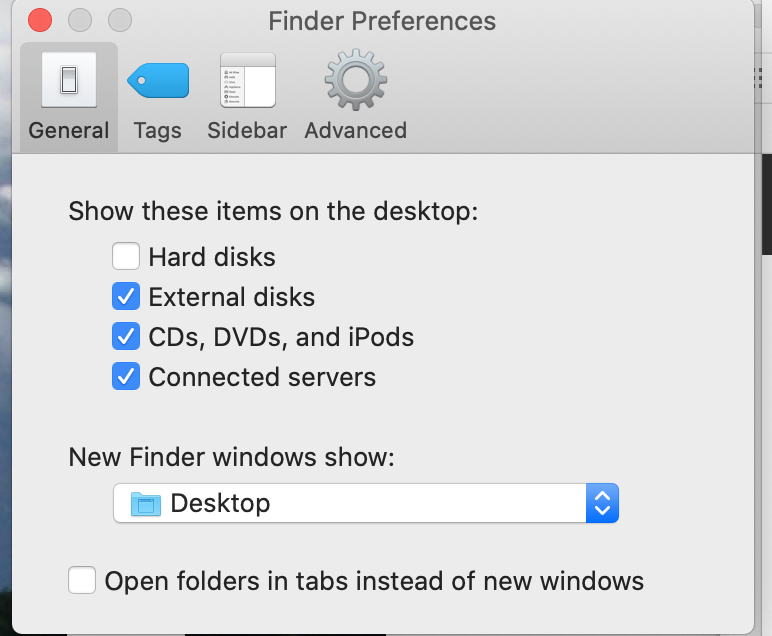Enable Hard disks on the desktop
772x636 pixels.
point(126,257)
